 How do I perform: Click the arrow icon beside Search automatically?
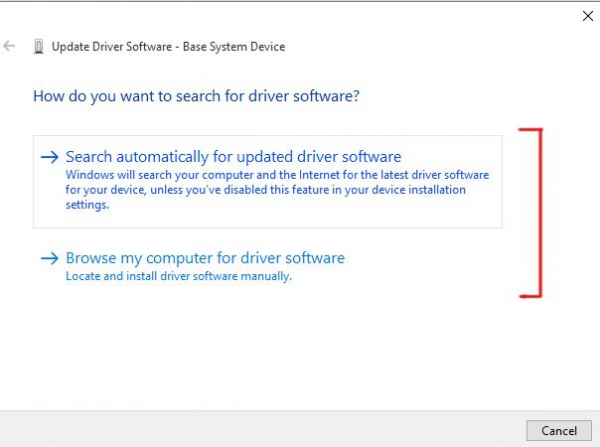(50, 157)
